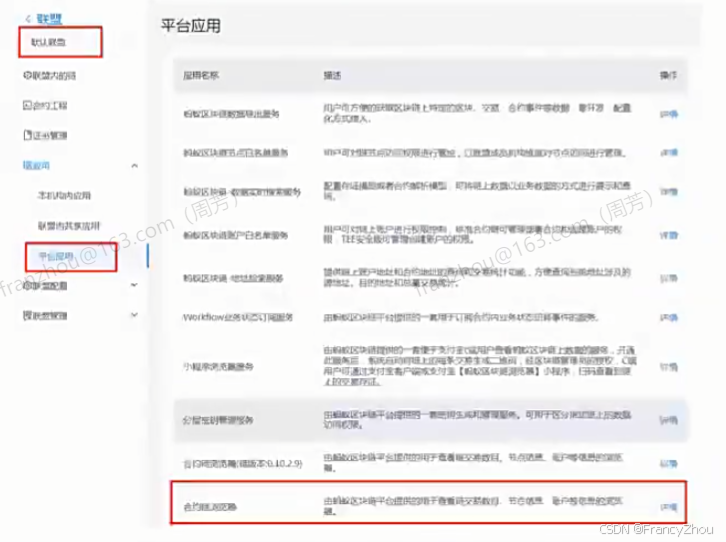Open 详情 for 小程序浏览器服务
Viewport: 726px width, 542px height.
coord(669,367)
